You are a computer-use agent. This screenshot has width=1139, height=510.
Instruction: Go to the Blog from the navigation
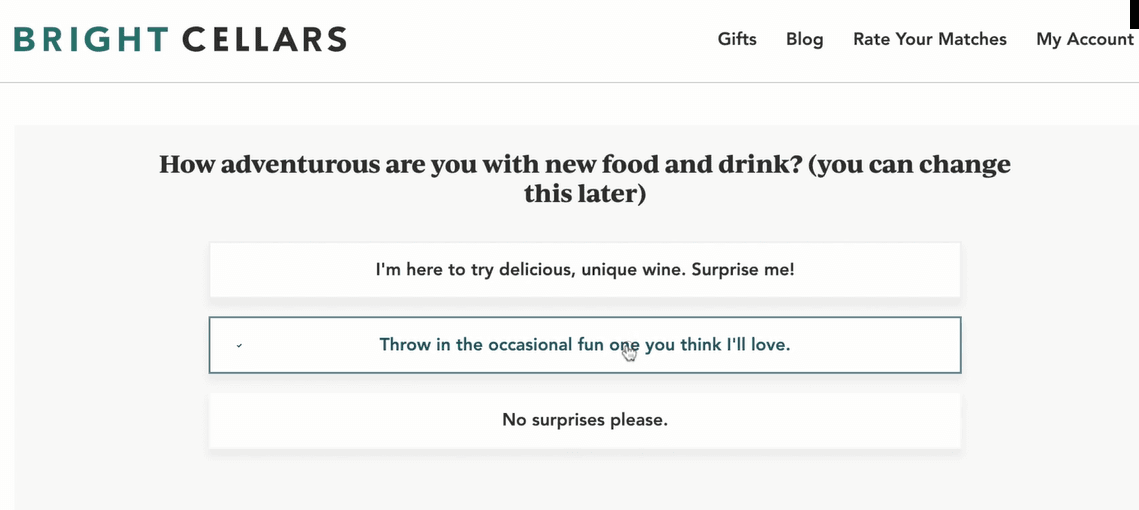[x=805, y=39]
